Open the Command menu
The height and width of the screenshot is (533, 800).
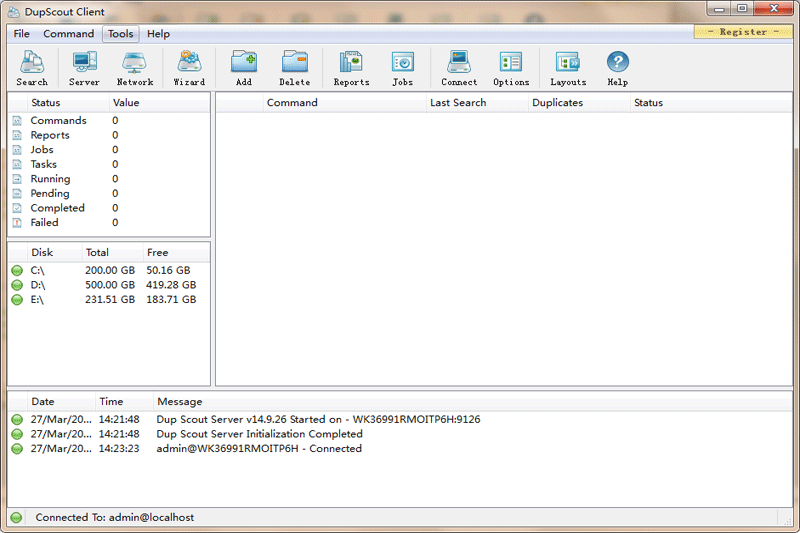[69, 34]
